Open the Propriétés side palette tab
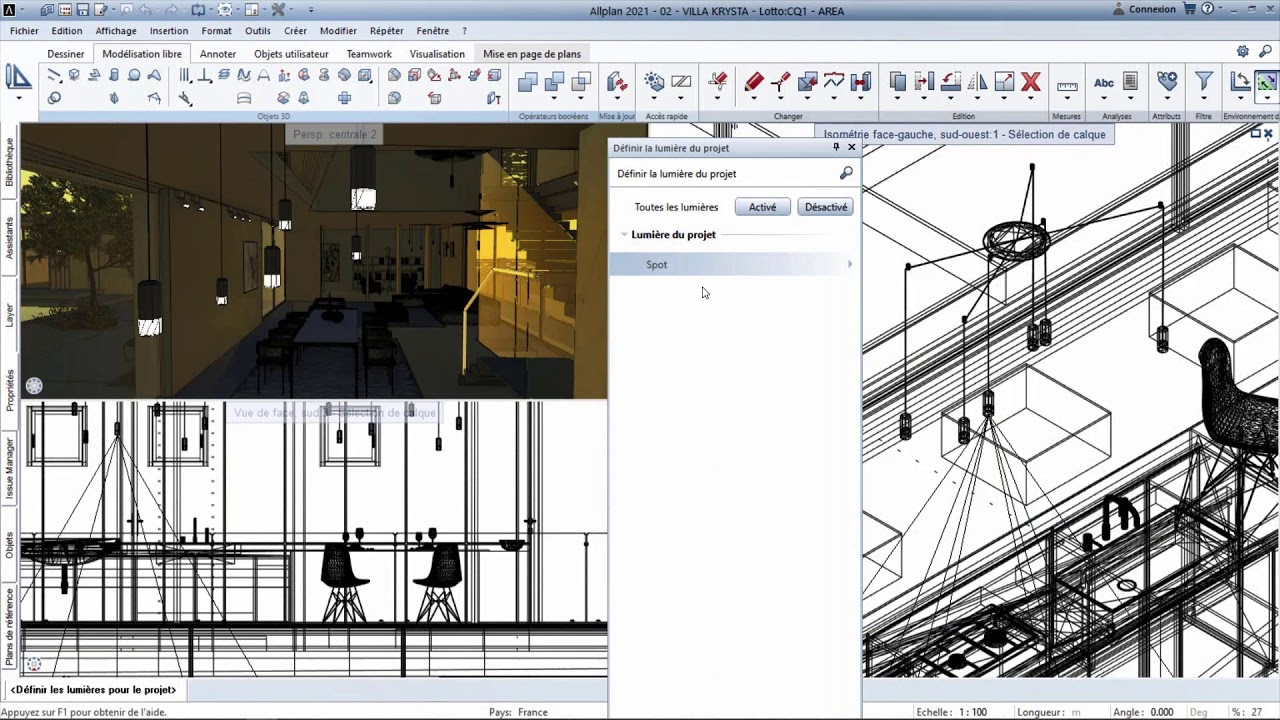This screenshot has width=1280, height=720. pos(9,390)
